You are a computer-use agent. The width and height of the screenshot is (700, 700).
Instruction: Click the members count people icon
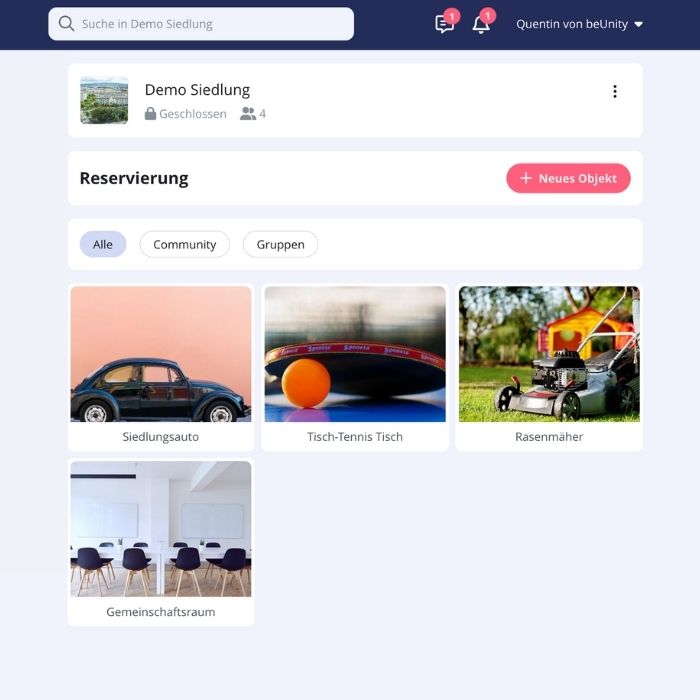pos(248,114)
